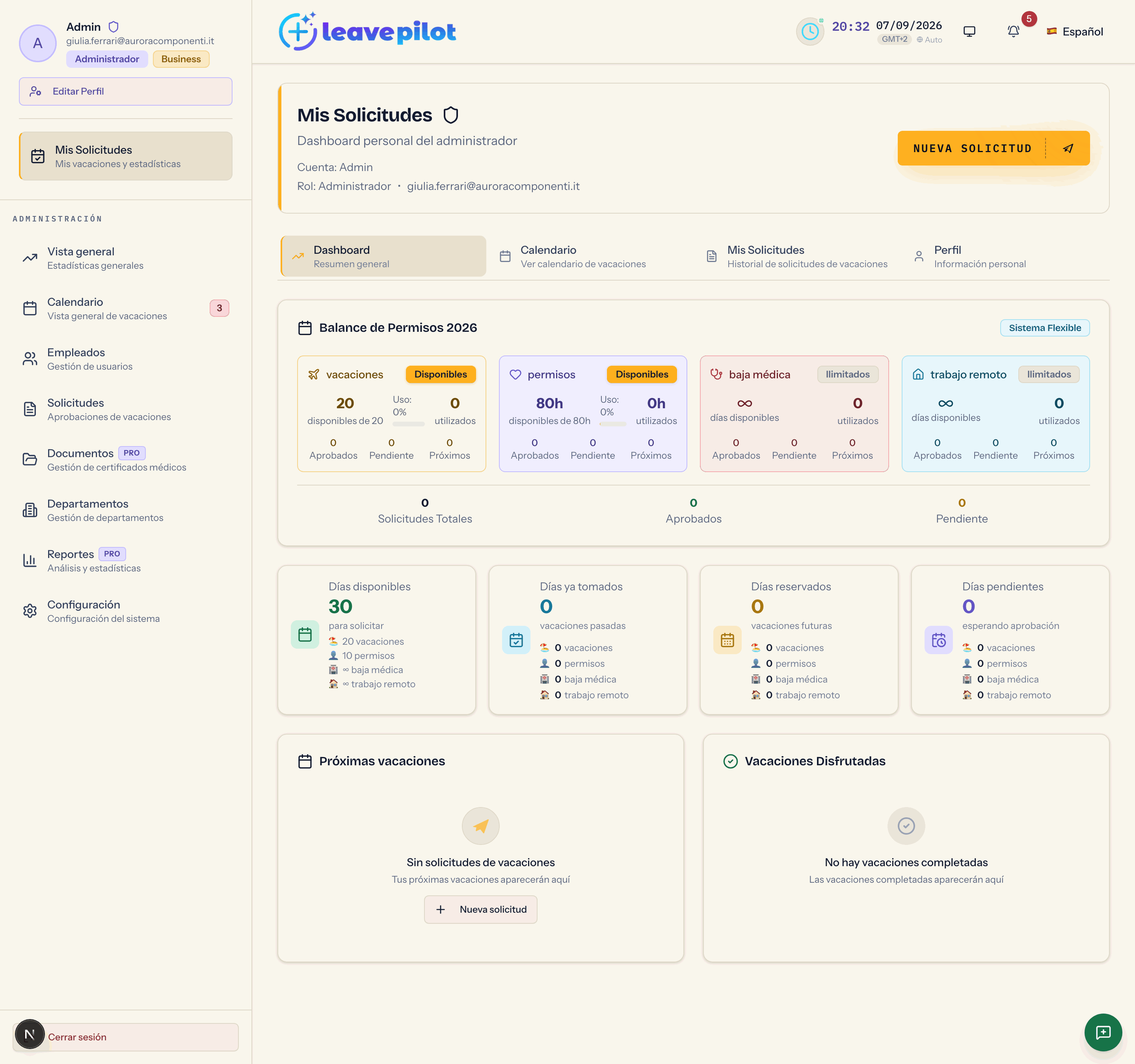The image size is (1135, 1064).
Task: Click the clock icon beside the time
Action: (810, 32)
